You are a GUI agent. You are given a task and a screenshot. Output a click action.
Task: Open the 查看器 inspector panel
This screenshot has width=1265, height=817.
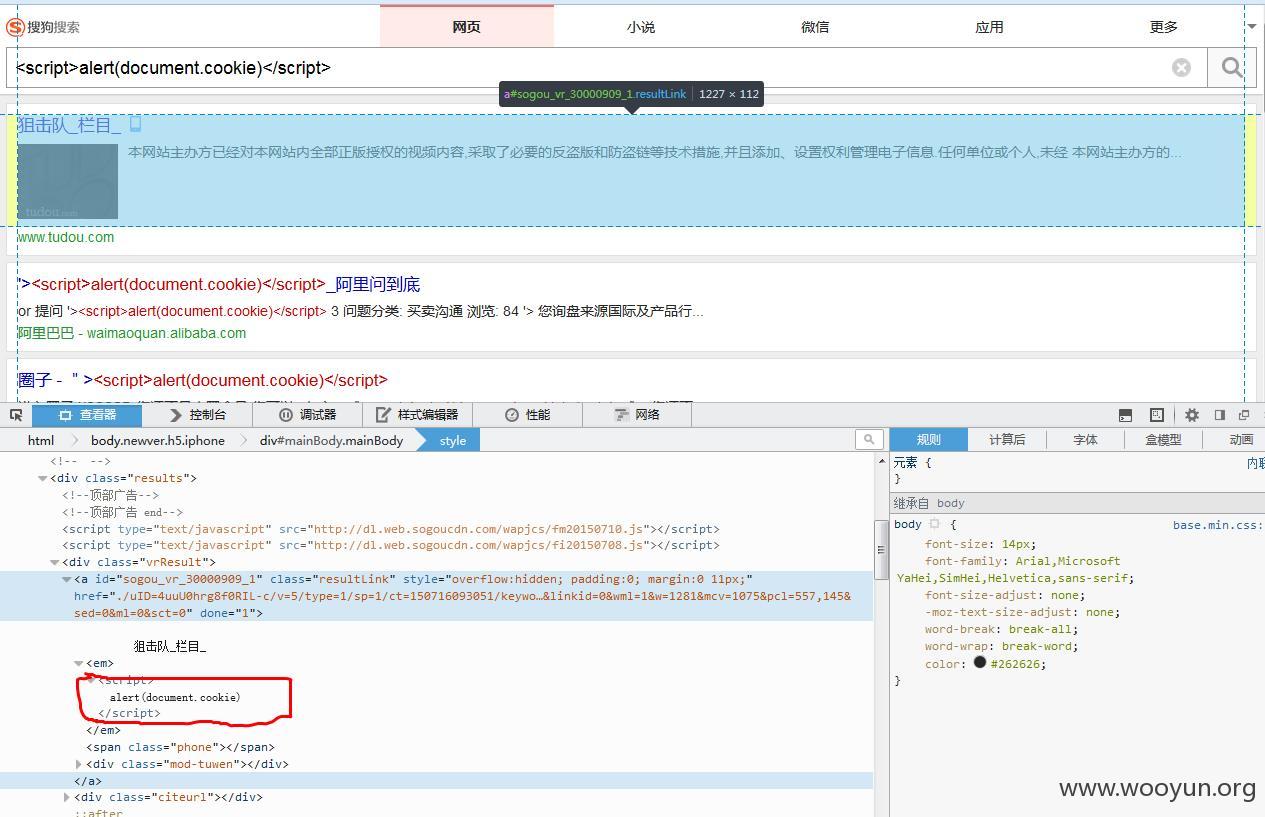[88, 415]
